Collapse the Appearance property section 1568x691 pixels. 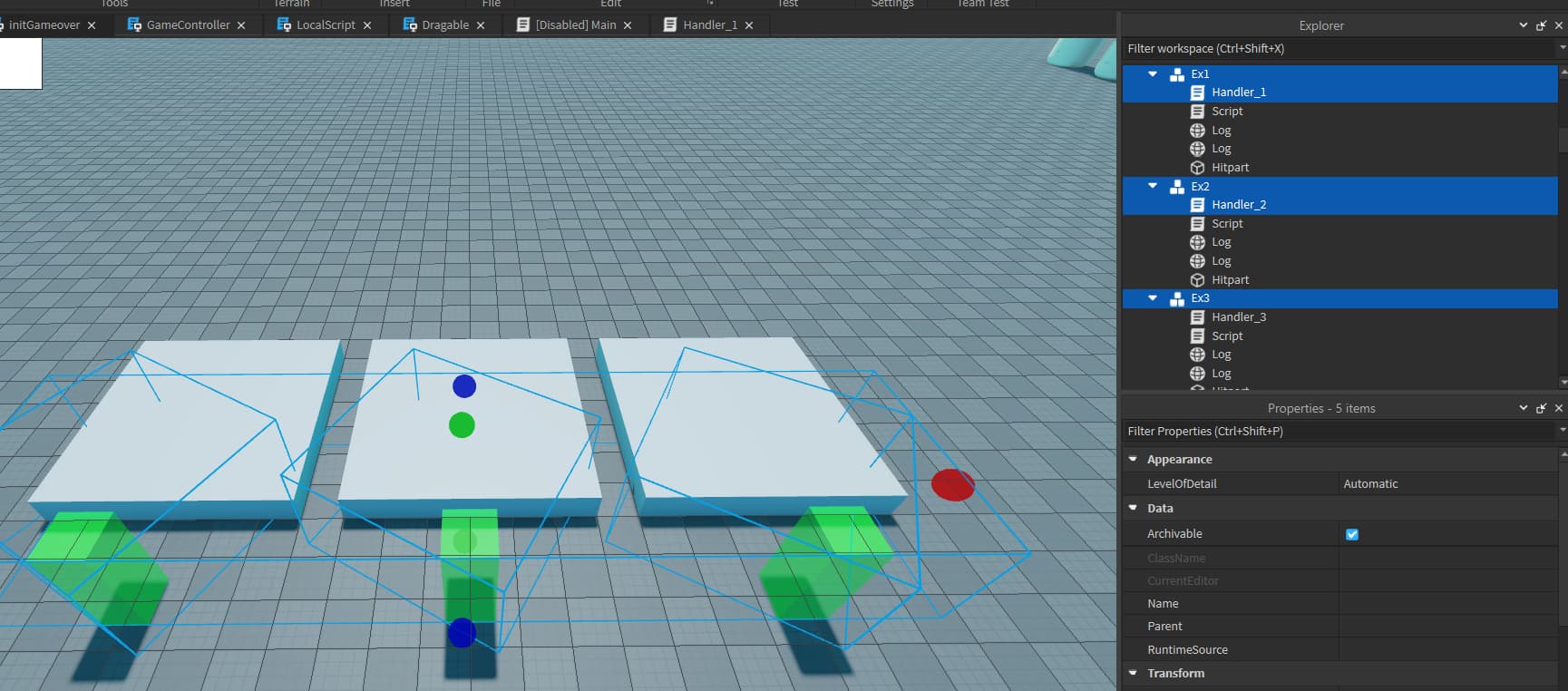tap(1133, 460)
